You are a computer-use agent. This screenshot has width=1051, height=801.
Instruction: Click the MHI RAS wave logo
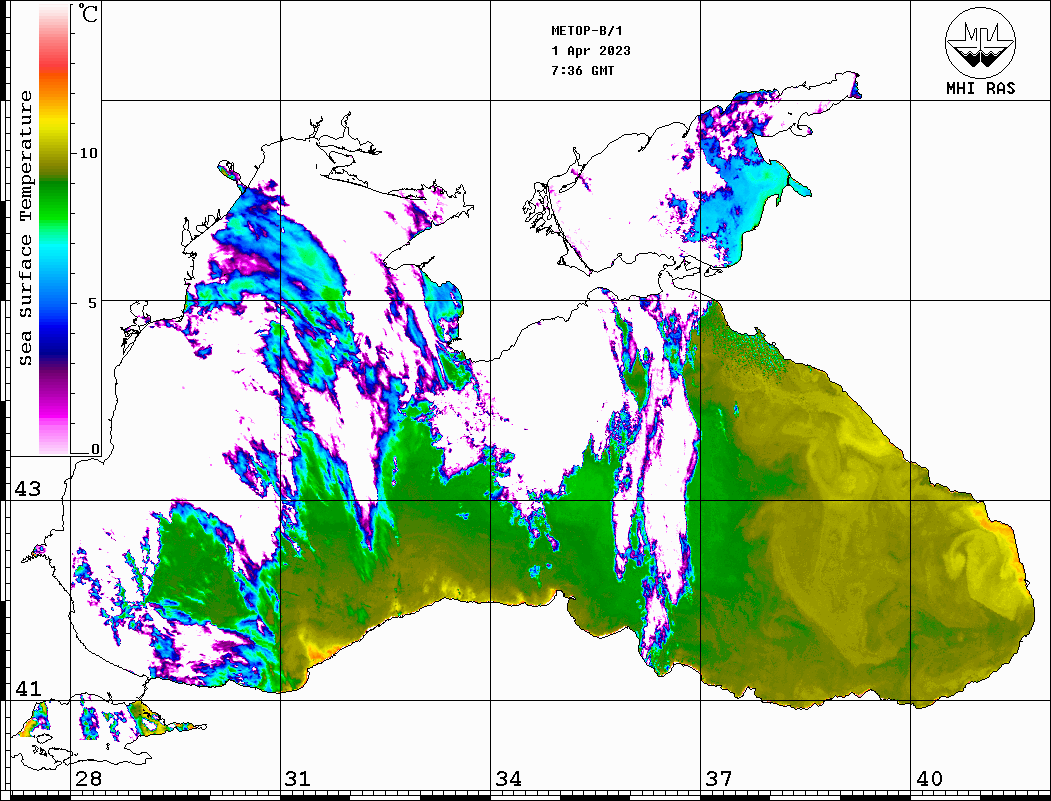tap(980, 42)
